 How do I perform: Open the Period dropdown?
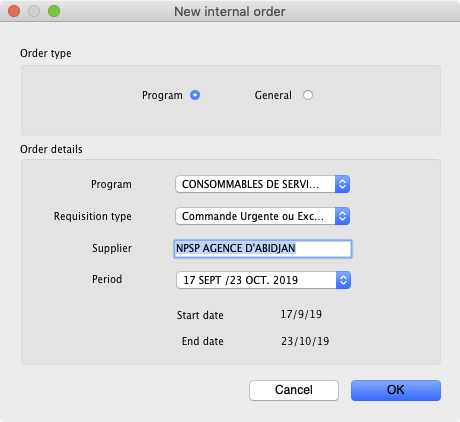pyautogui.click(x=263, y=280)
